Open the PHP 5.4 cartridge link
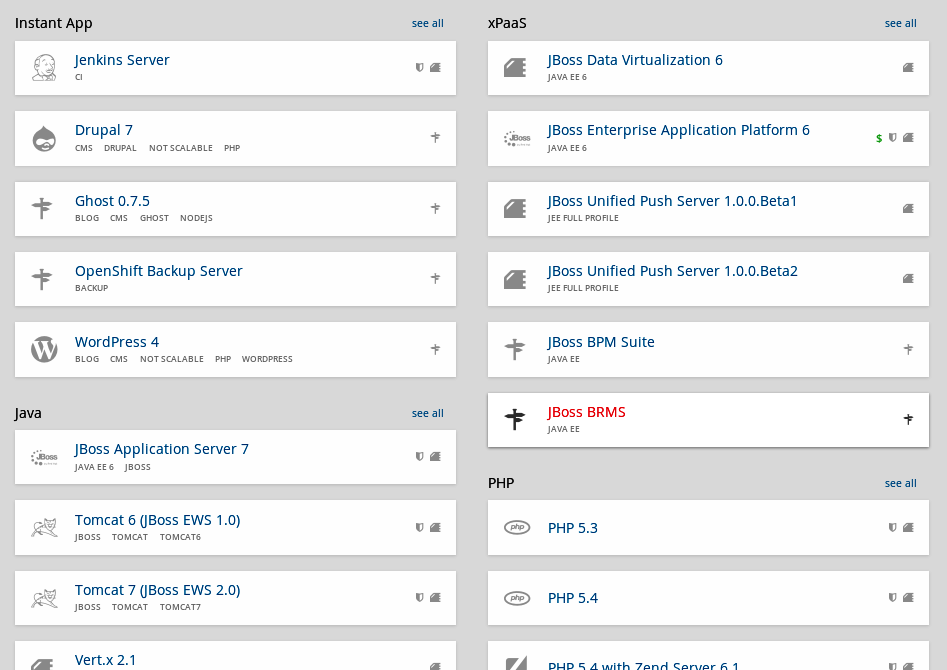Screen dimensions: 947x670 coord(573,598)
